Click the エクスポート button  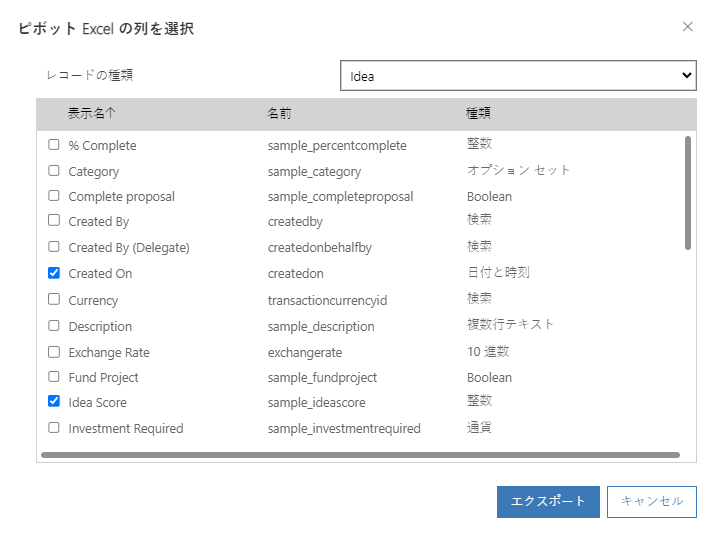tap(548, 501)
